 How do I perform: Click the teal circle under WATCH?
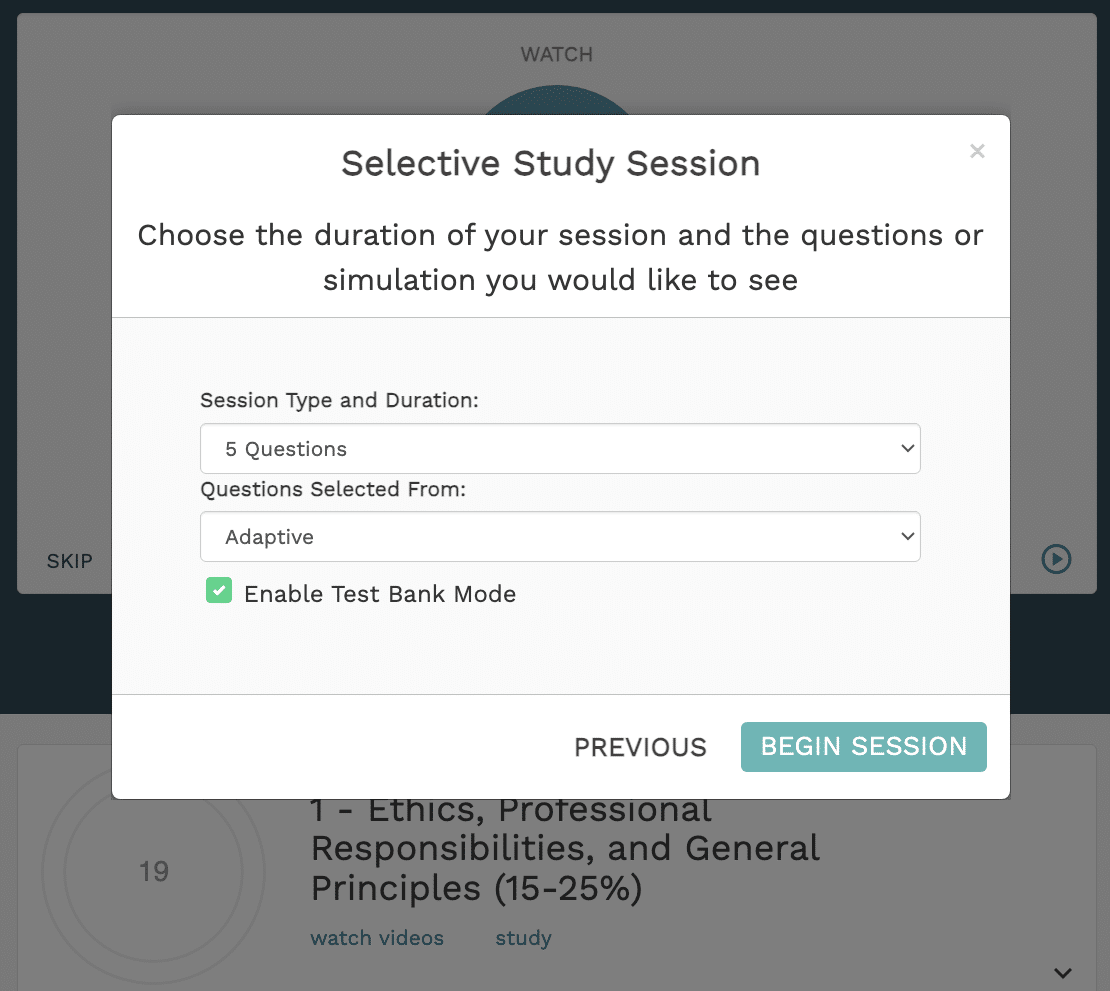point(556,102)
